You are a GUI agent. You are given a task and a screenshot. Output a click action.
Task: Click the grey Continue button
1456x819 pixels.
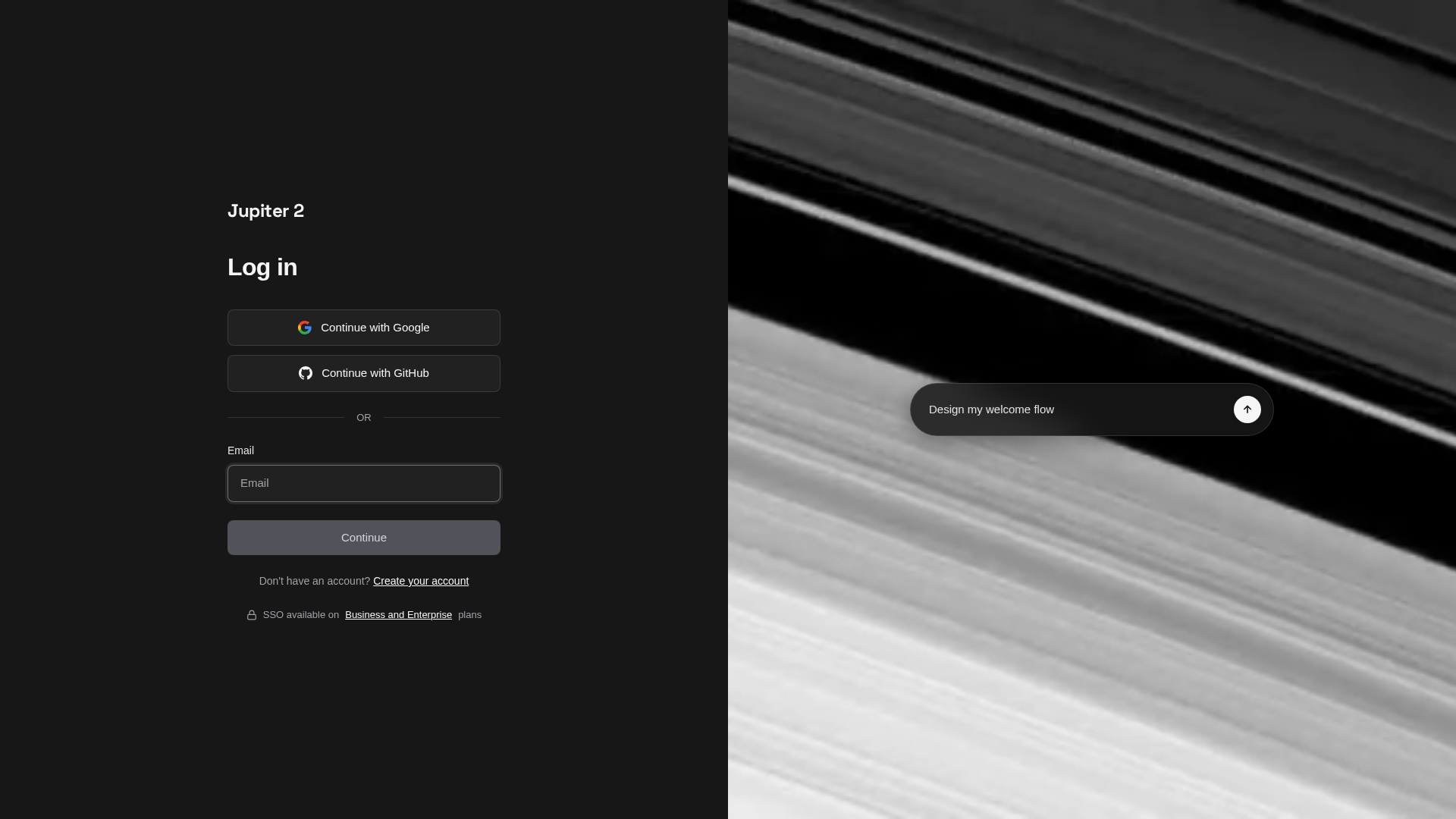pos(364,538)
